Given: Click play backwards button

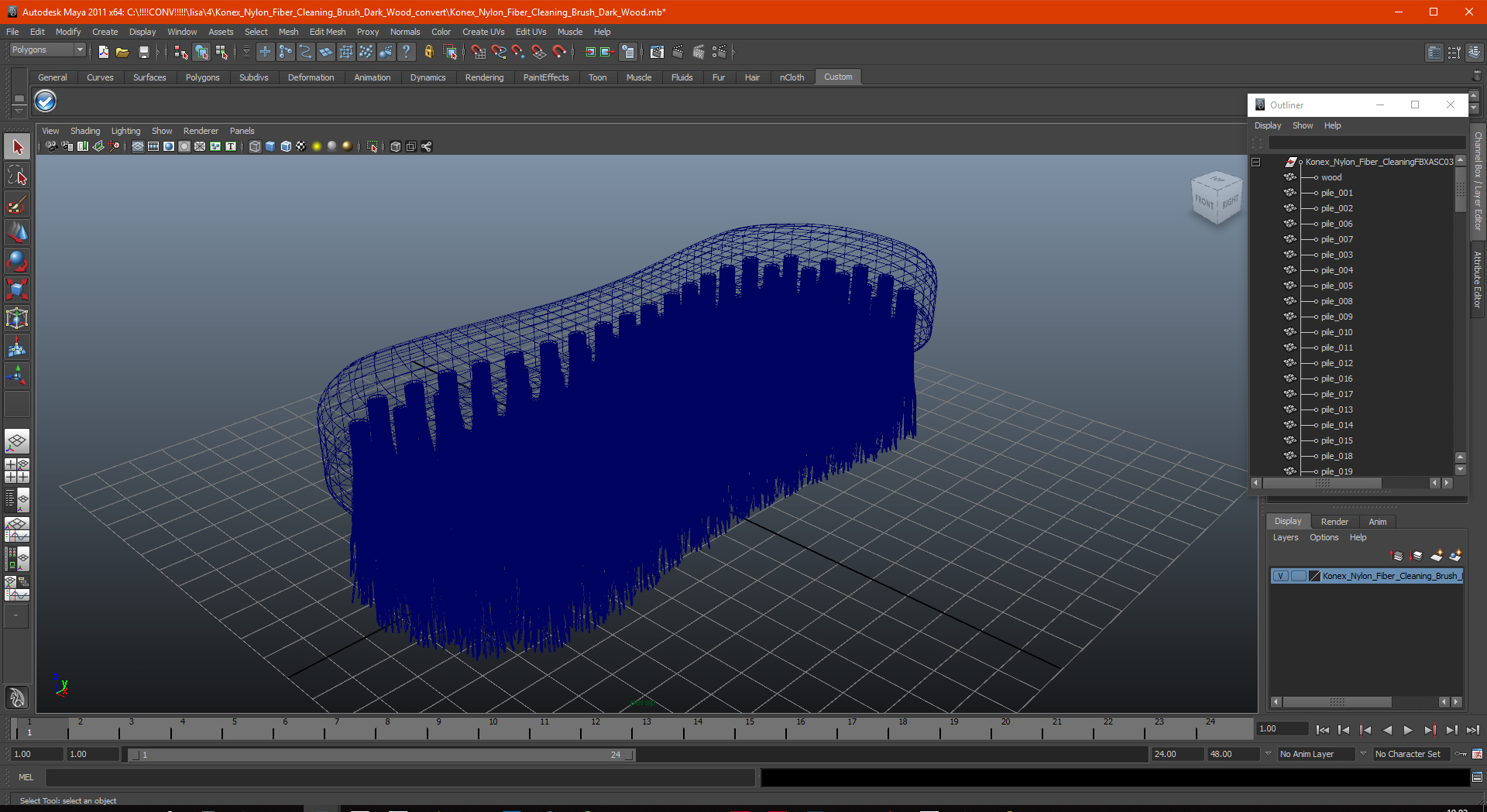Looking at the screenshot, I should pyautogui.click(x=1387, y=730).
